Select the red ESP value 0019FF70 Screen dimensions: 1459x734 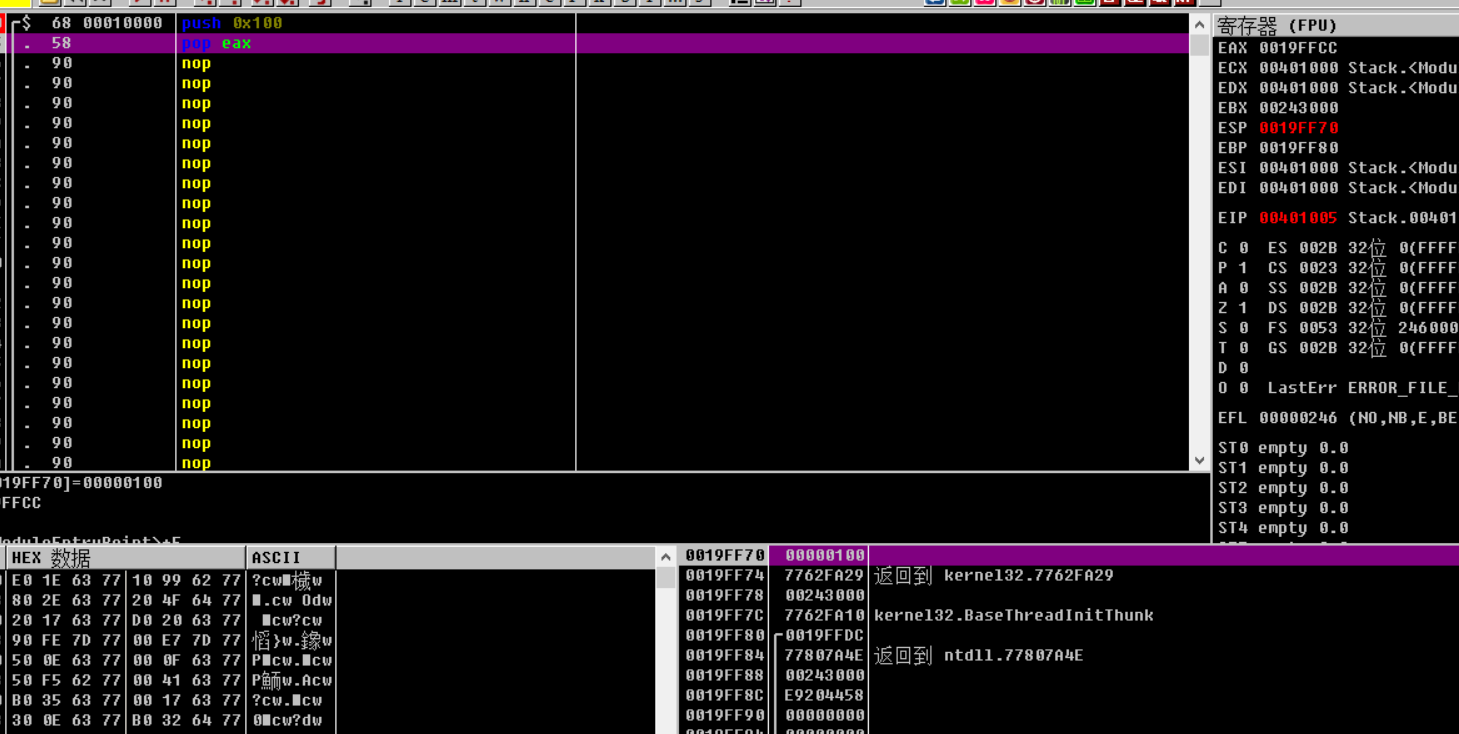pos(1298,128)
